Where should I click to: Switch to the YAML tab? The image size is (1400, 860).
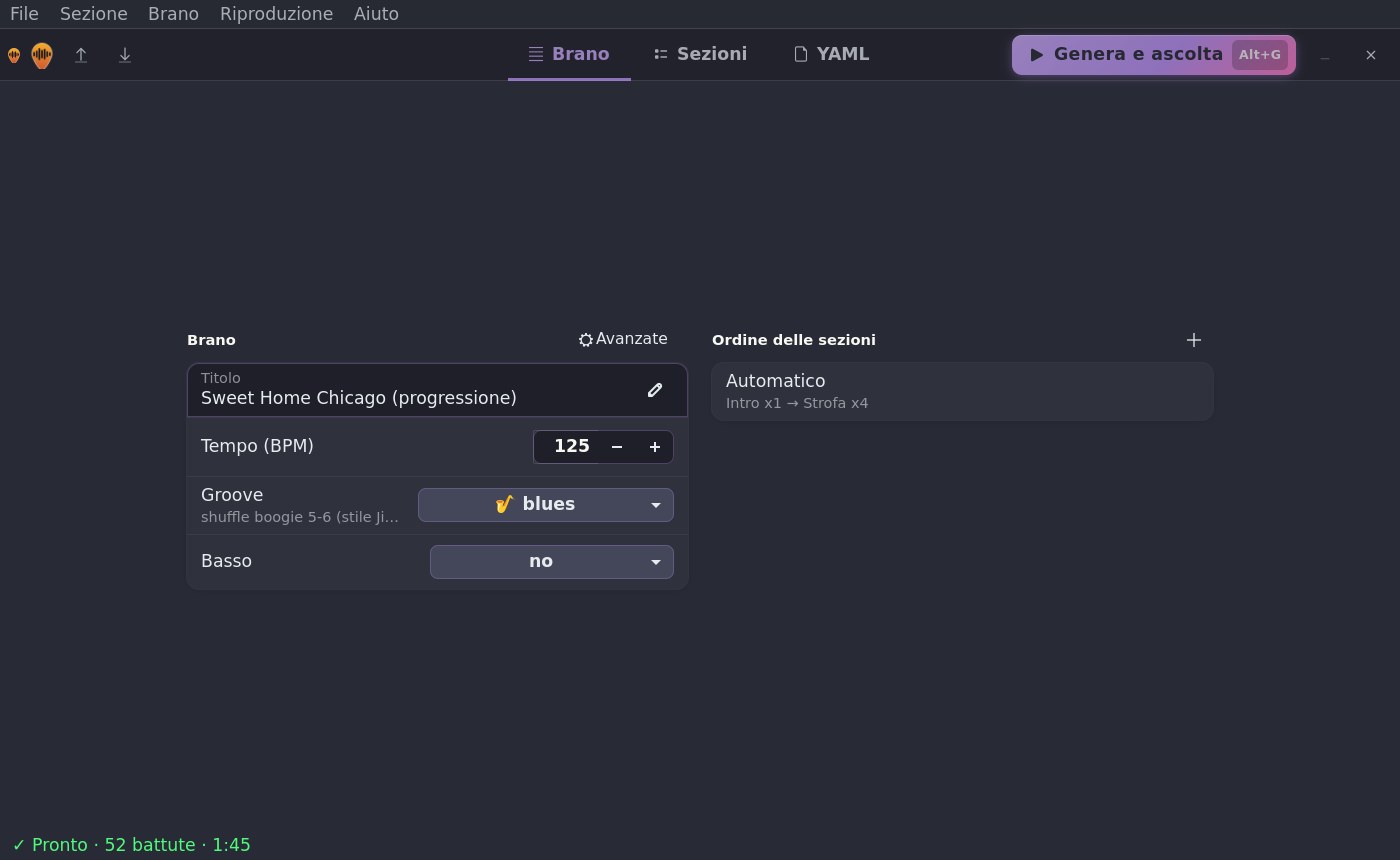[831, 54]
